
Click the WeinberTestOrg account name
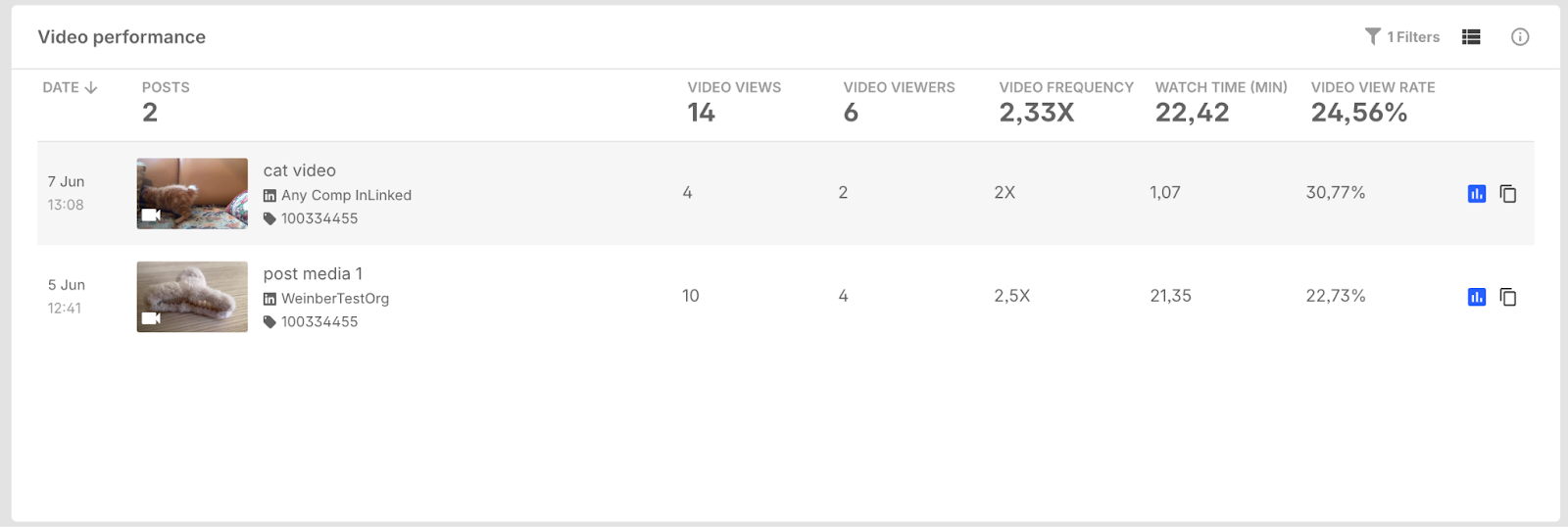[x=335, y=298]
